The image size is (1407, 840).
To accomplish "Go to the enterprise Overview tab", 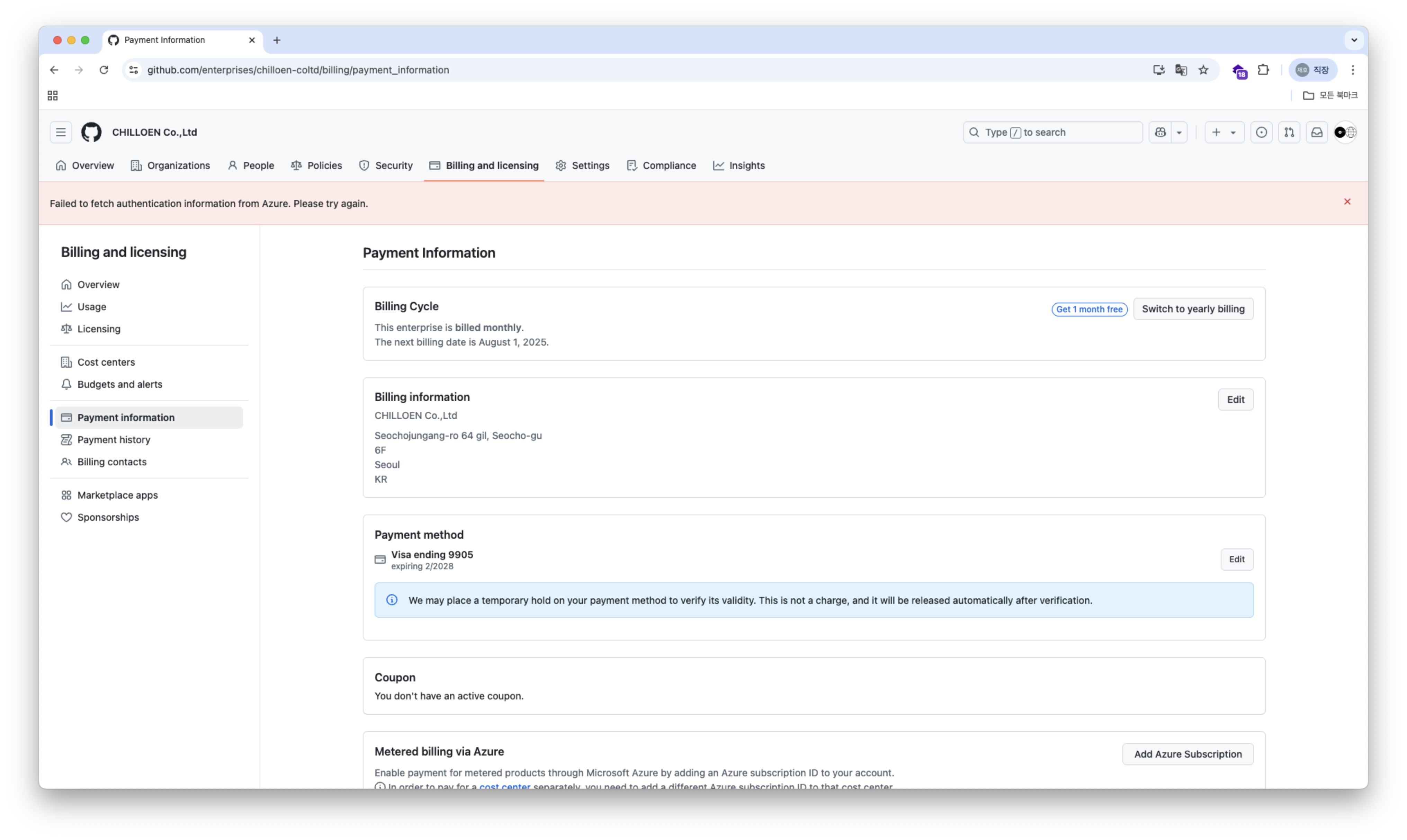I will pos(85,165).
